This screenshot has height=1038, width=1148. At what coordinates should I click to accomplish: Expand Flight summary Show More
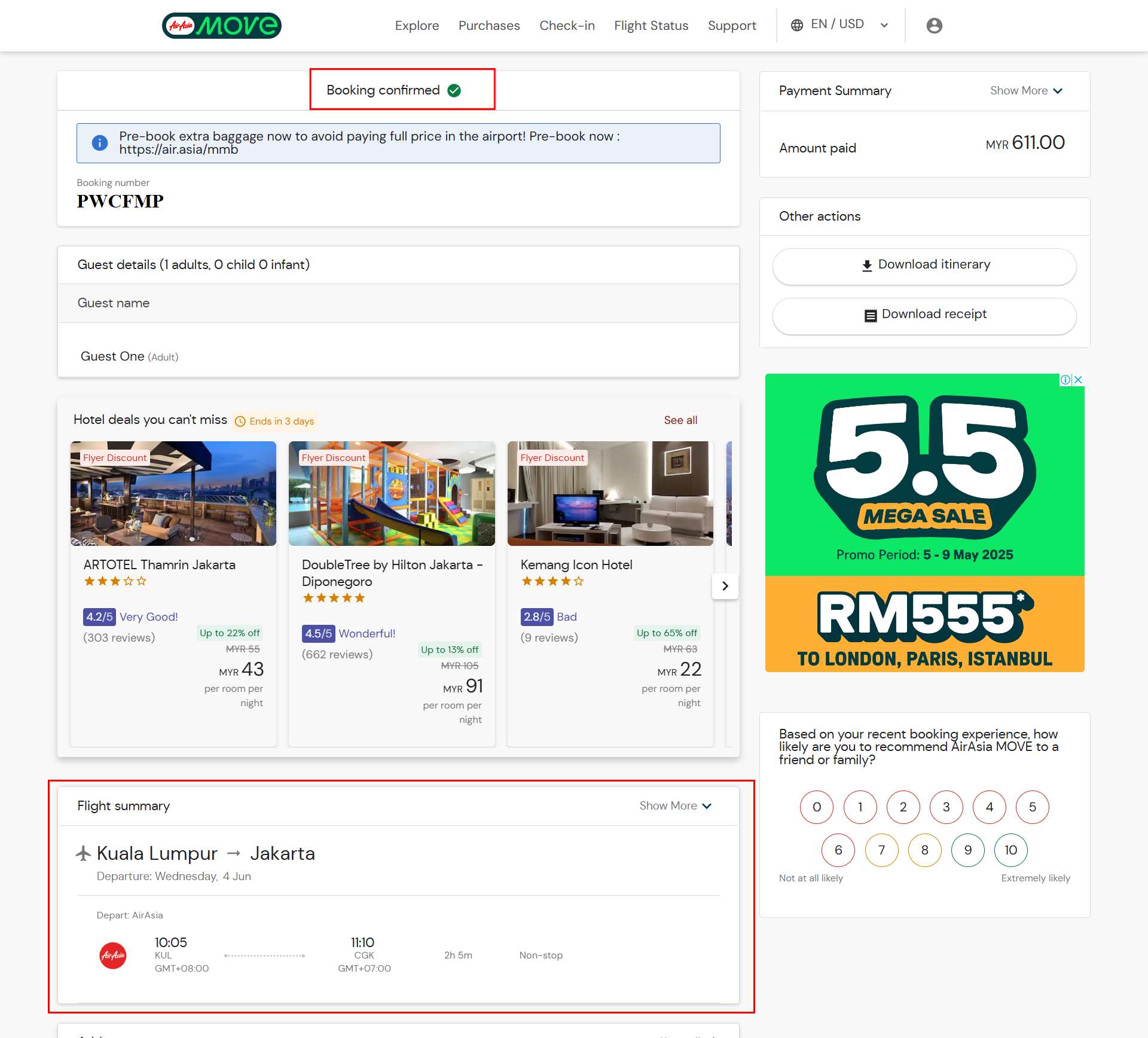point(675,805)
